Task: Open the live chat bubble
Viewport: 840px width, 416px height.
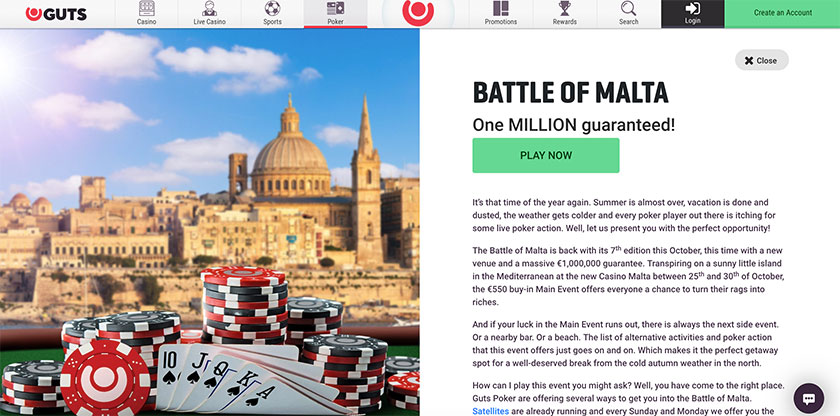Action: point(808,398)
